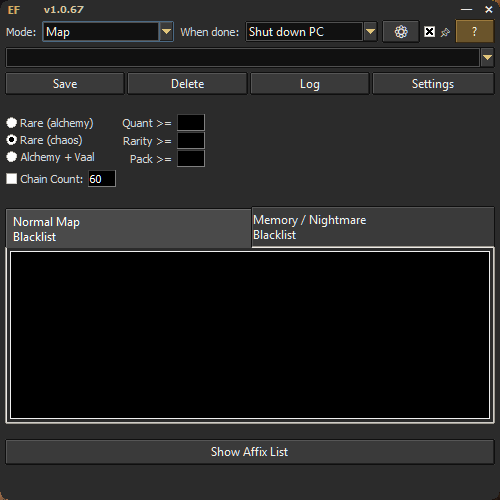Screen dimensions: 500x500
Task: Expand the When done dropdown arrow
Action: pos(370,32)
